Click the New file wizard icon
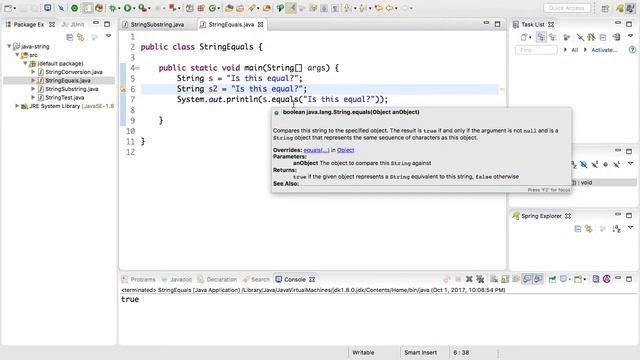Screen dimensions: 640x360 [x=7, y=8]
